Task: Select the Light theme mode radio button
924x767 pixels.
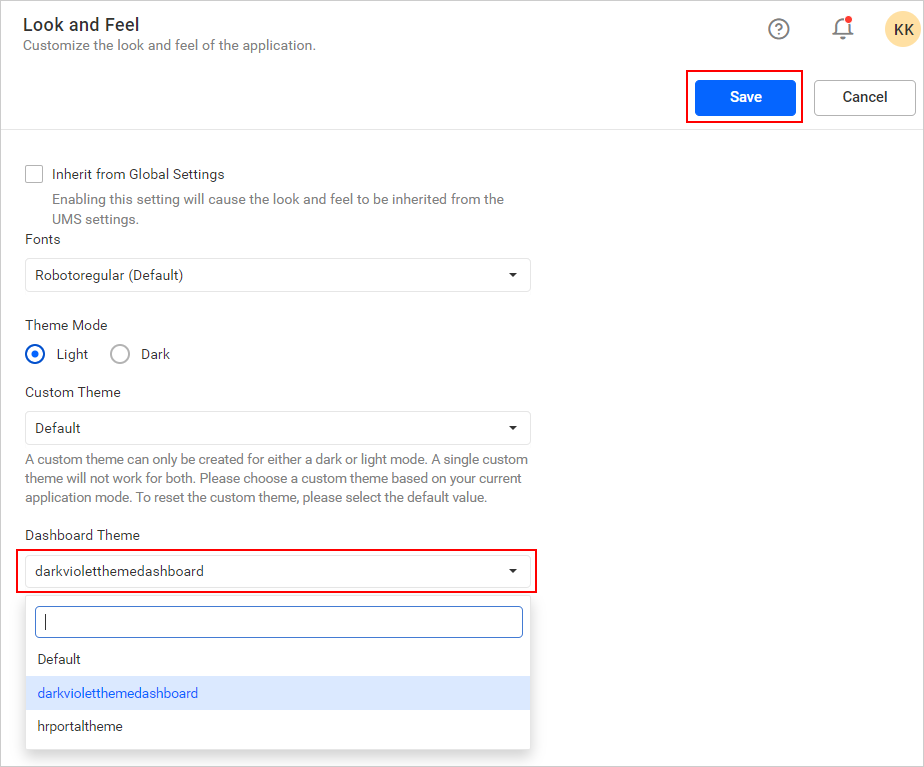Action: click(x=36, y=354)
